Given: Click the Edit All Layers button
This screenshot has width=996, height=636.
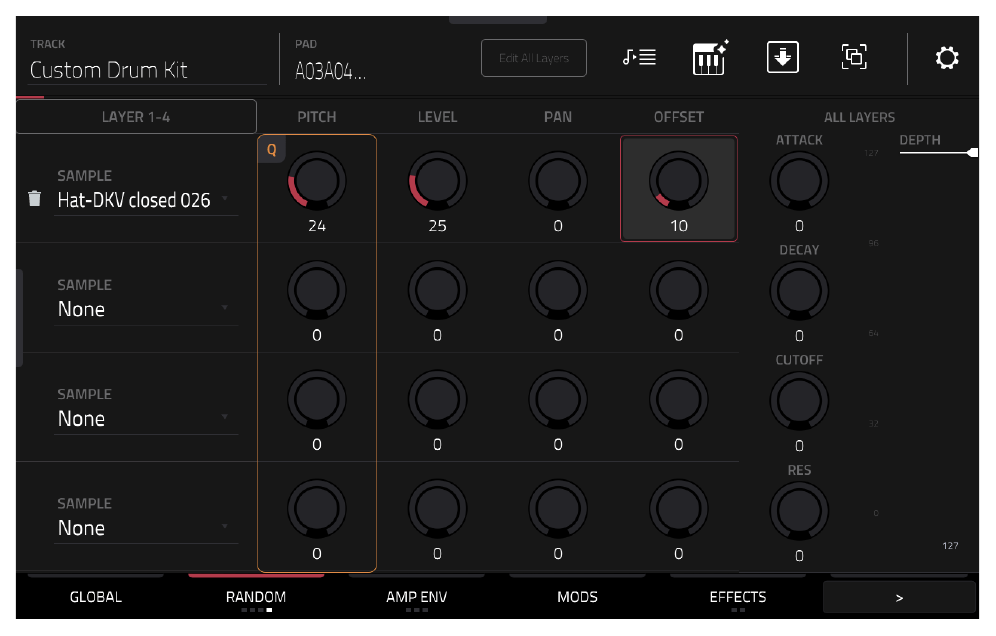Looking at the screenshot, I should point(534,58).
